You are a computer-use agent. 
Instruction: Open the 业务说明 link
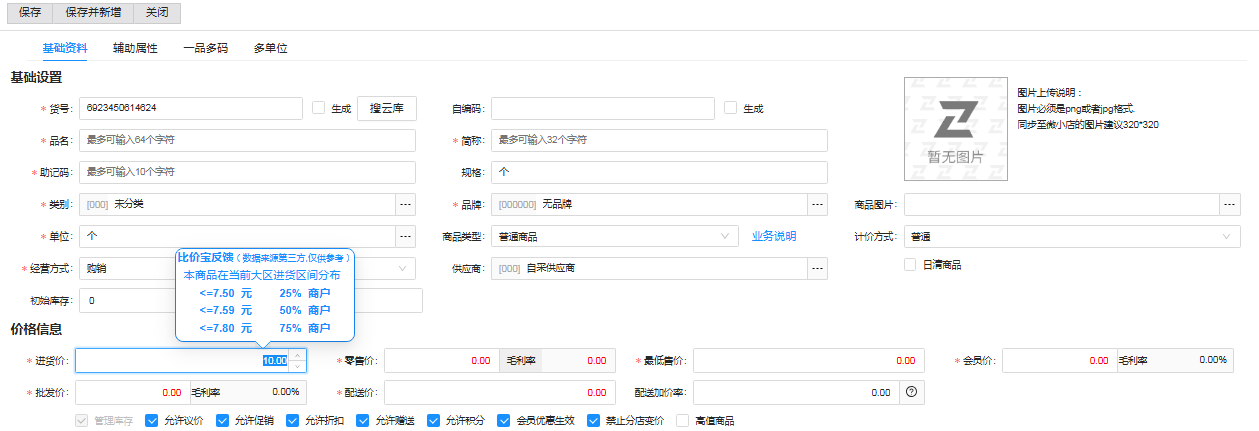(774, 236)
